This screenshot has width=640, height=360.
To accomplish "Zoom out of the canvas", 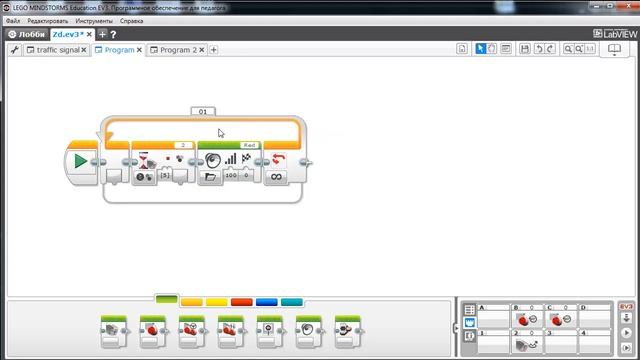I will tap(568, 49).
